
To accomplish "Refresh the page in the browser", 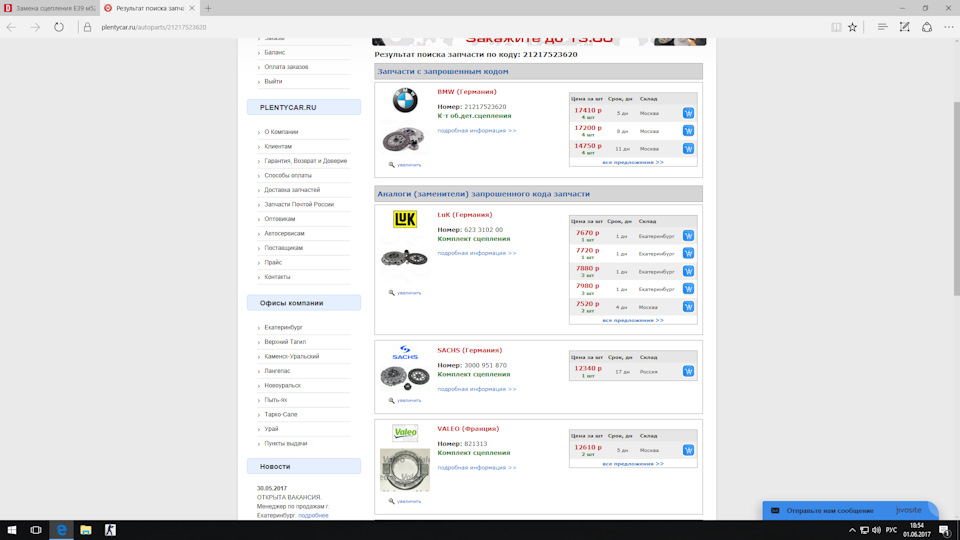I will point(59,27).
